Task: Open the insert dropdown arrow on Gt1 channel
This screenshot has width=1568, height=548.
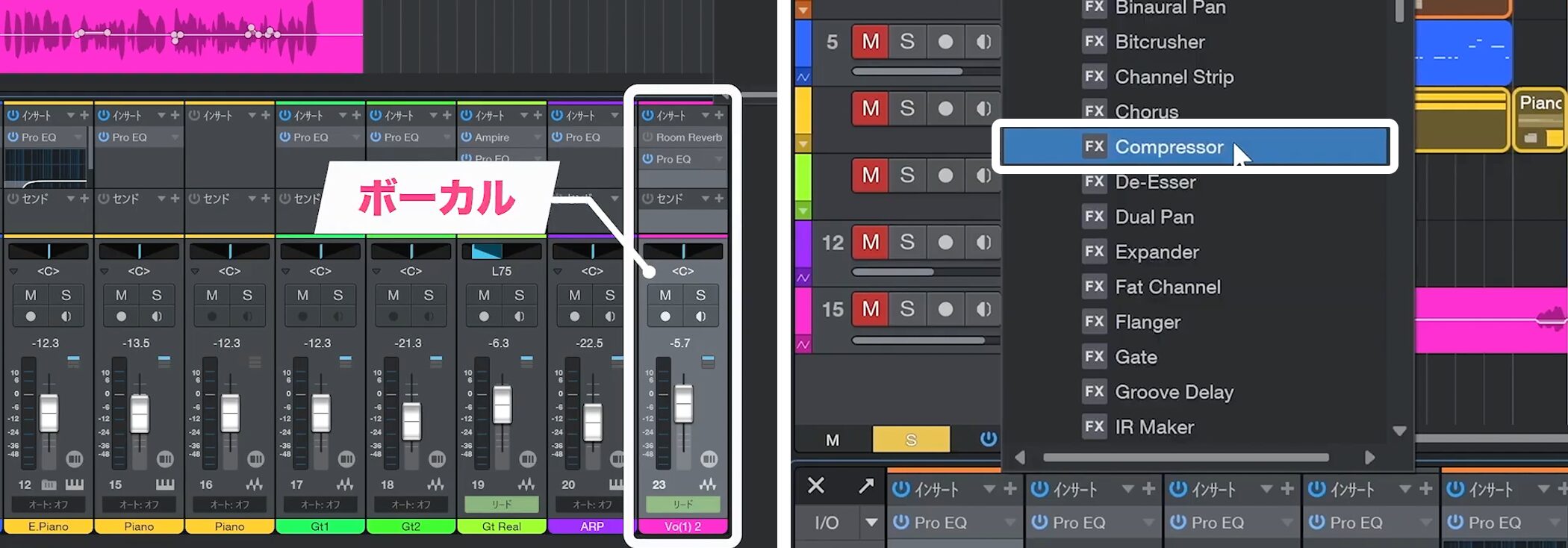Action: (x=342, y=115)
